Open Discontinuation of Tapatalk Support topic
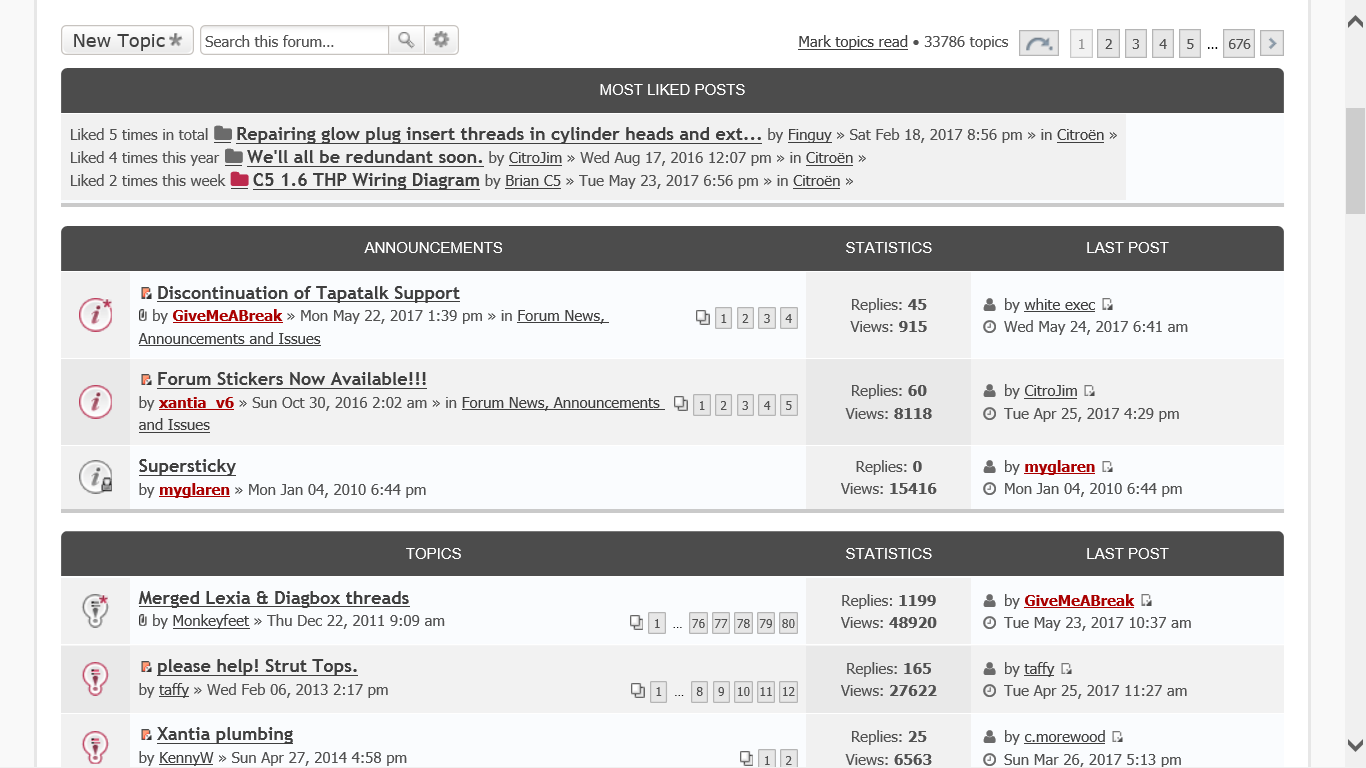Screen dimensions: 1366x768 308,293
